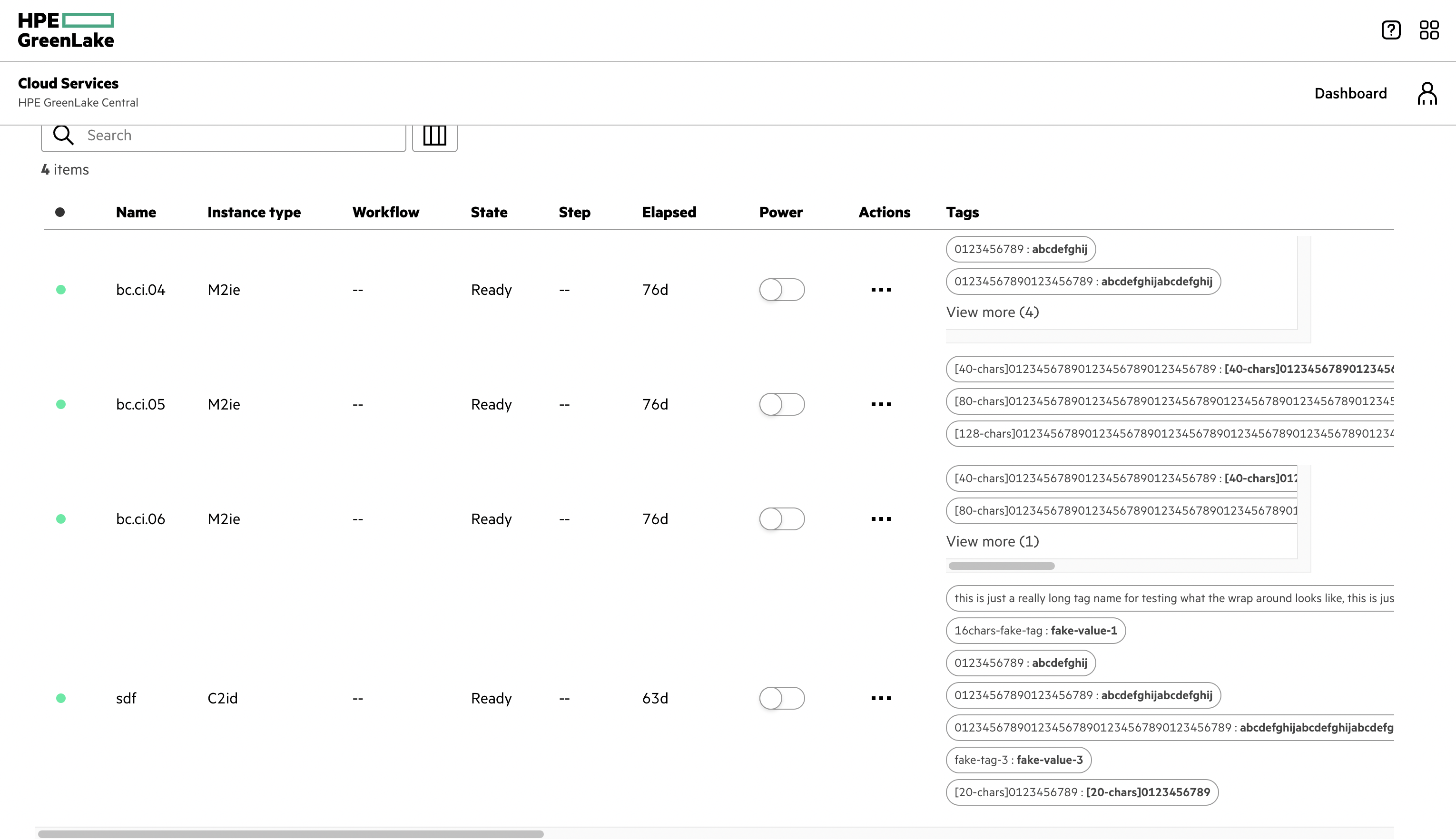Enable power for bc.ci.04
Image resolution: width=1456 pixels, height=839 pixels.
pos(782,290)
